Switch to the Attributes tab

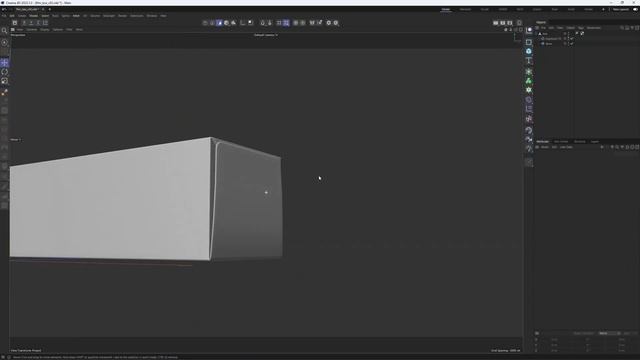(x=543, y=142)
